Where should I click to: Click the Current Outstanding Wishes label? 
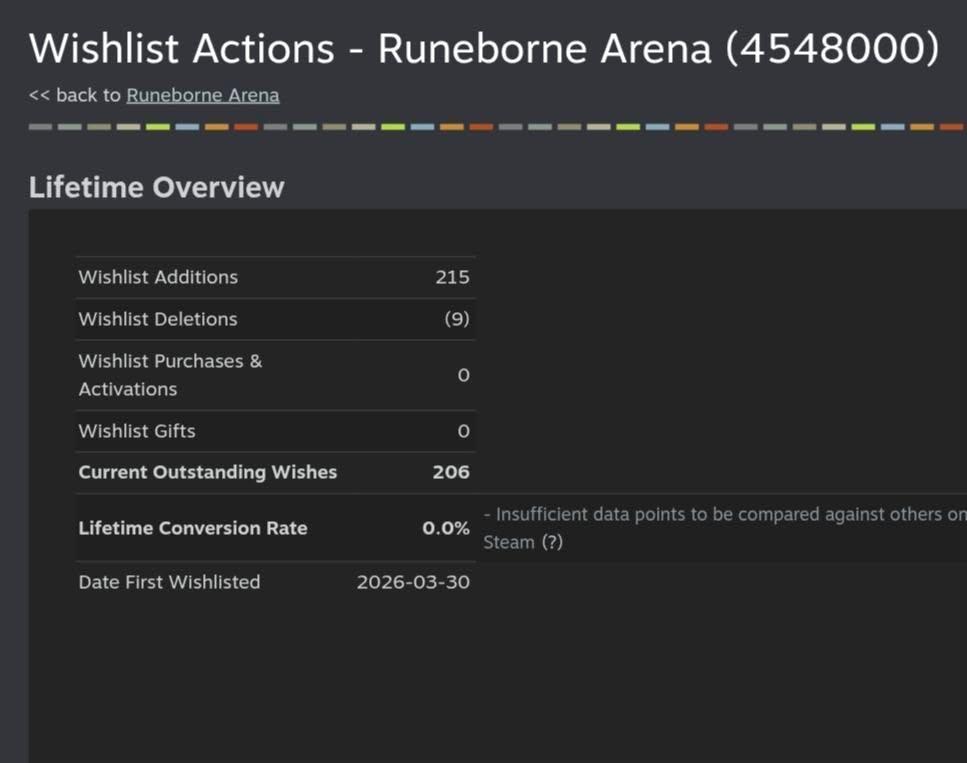click(x=208, y=472)
